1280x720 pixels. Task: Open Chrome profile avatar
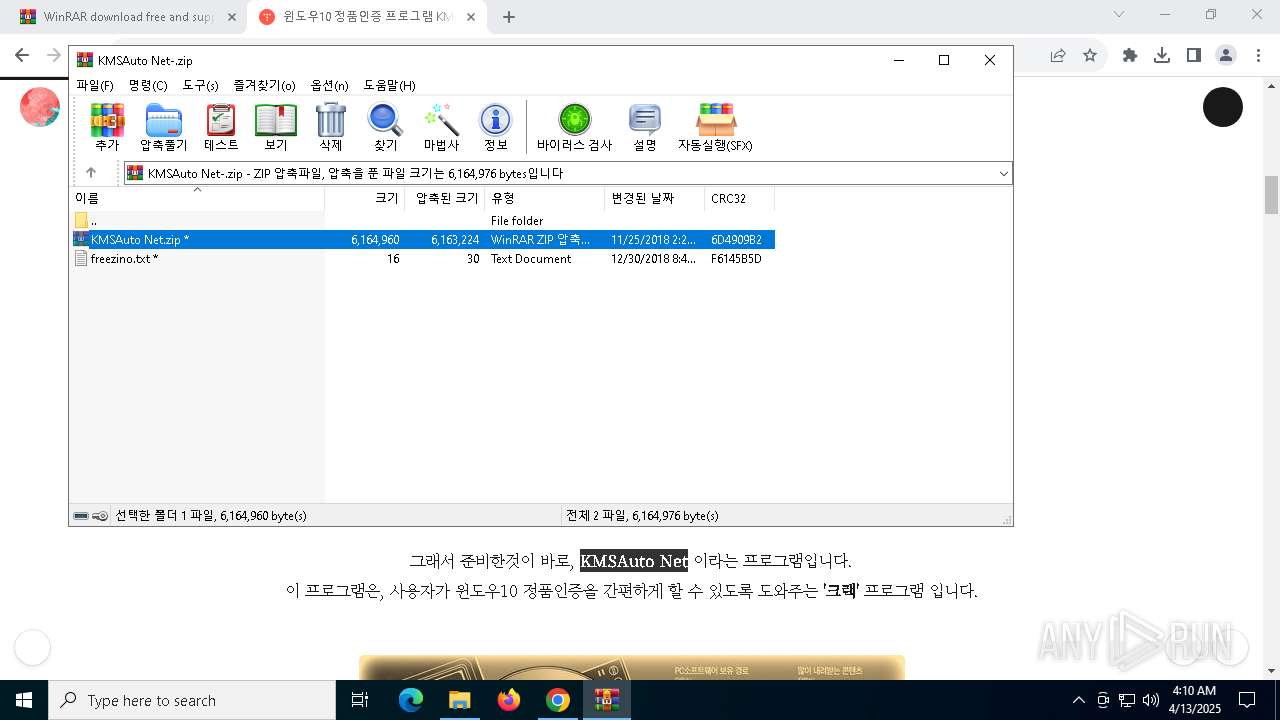[1226, 55]
